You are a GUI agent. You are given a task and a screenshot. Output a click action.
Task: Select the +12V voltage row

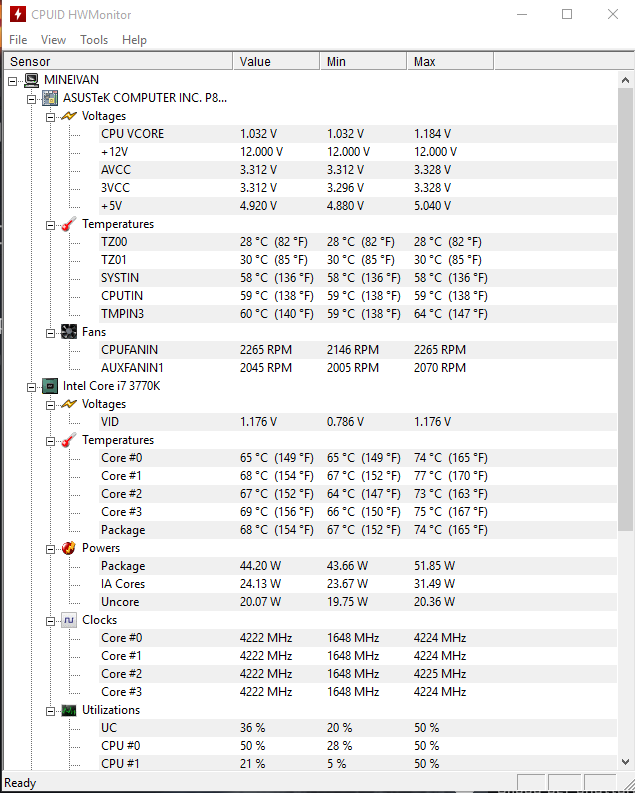(x=358, y=152)
